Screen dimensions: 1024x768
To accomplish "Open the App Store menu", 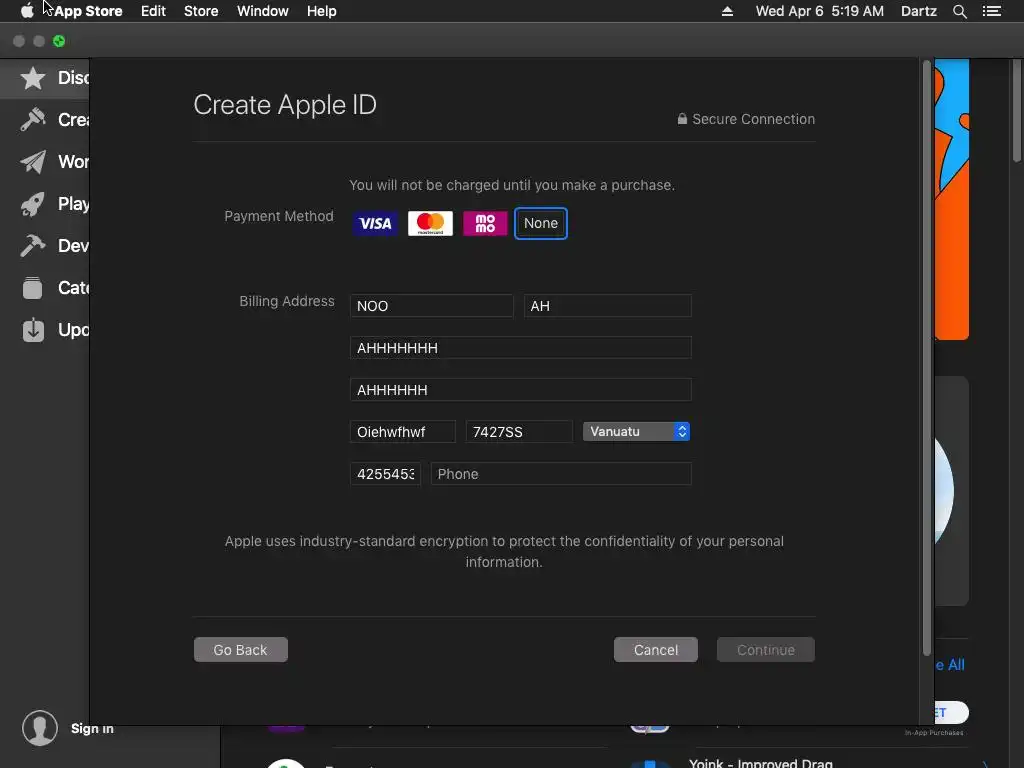I will pyautogui.click(x=88, y=11).
